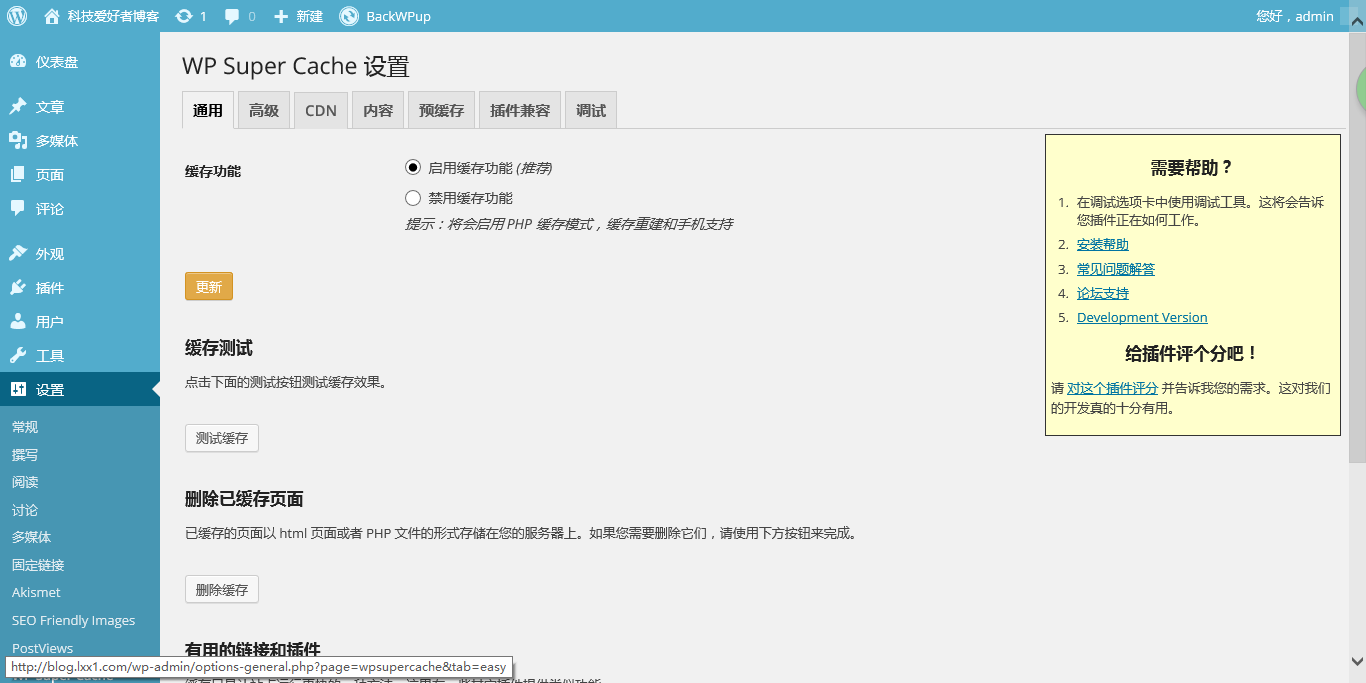Open the 常见问题解答 link

pos(1116,269)
